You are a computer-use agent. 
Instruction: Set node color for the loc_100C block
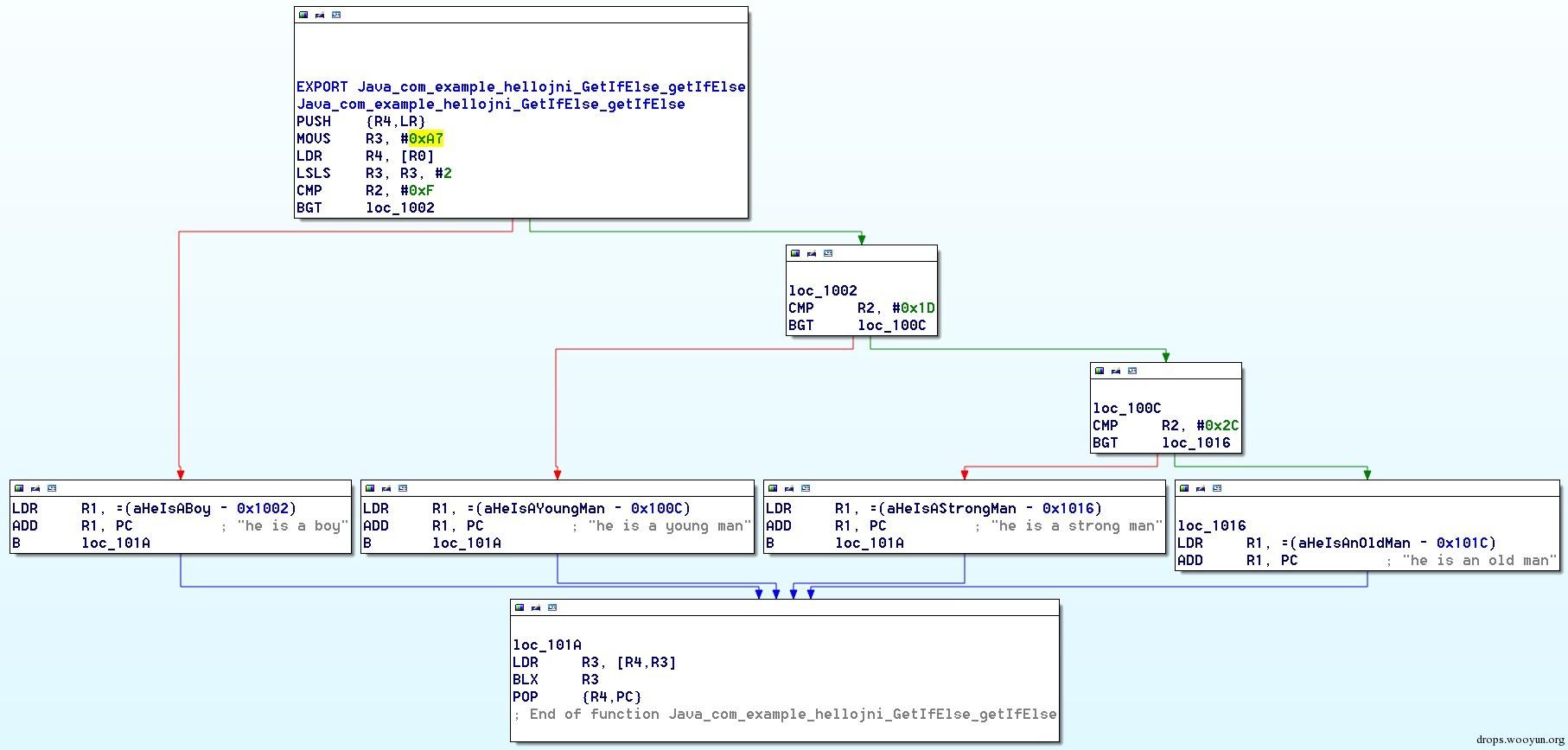pyautogui.click(x=1100, y=371)
